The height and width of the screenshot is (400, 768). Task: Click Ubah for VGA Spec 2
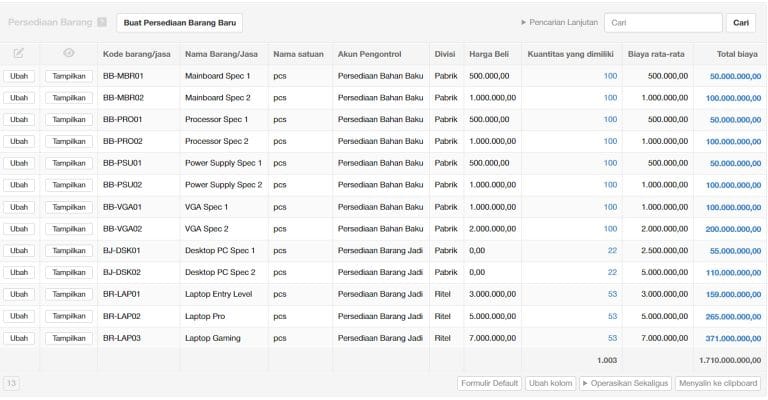pos(19,229)
